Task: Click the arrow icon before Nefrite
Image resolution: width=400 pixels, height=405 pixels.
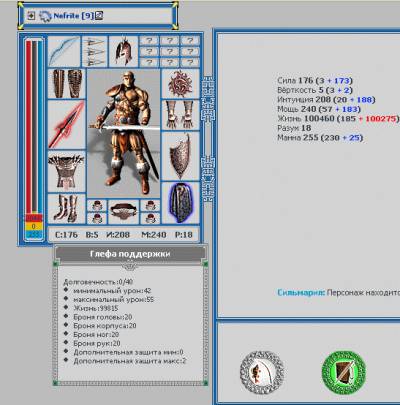Action: (31, 16)
